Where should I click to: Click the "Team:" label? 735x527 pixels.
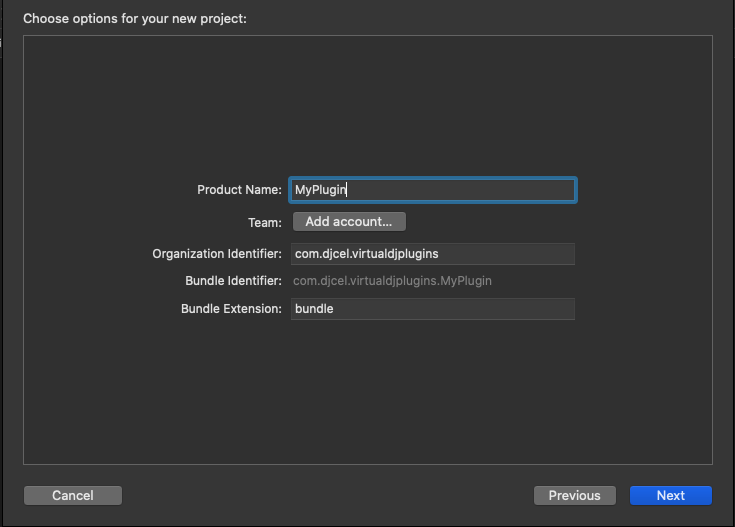pos(265,222)
